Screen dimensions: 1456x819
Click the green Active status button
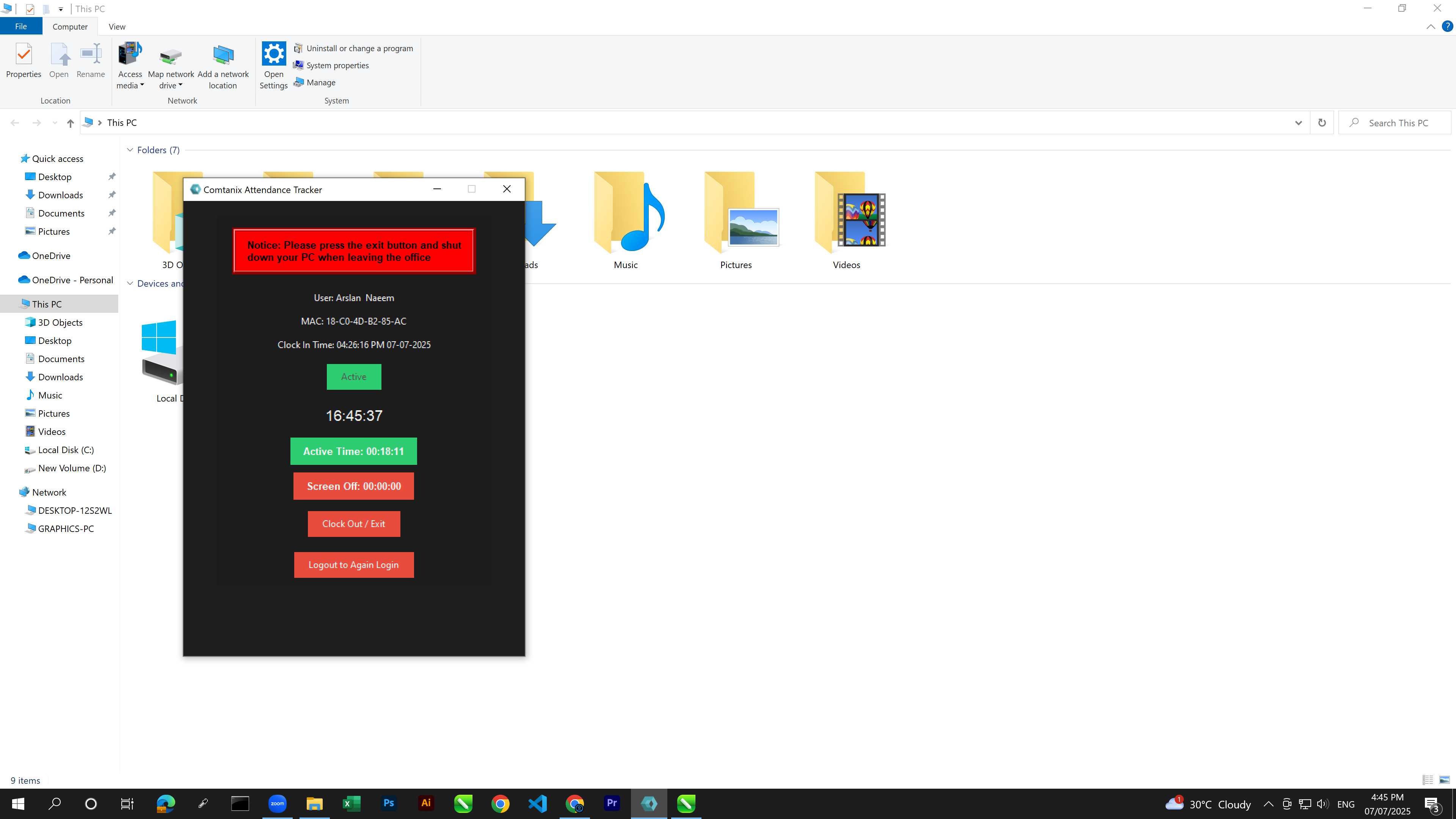354,377
